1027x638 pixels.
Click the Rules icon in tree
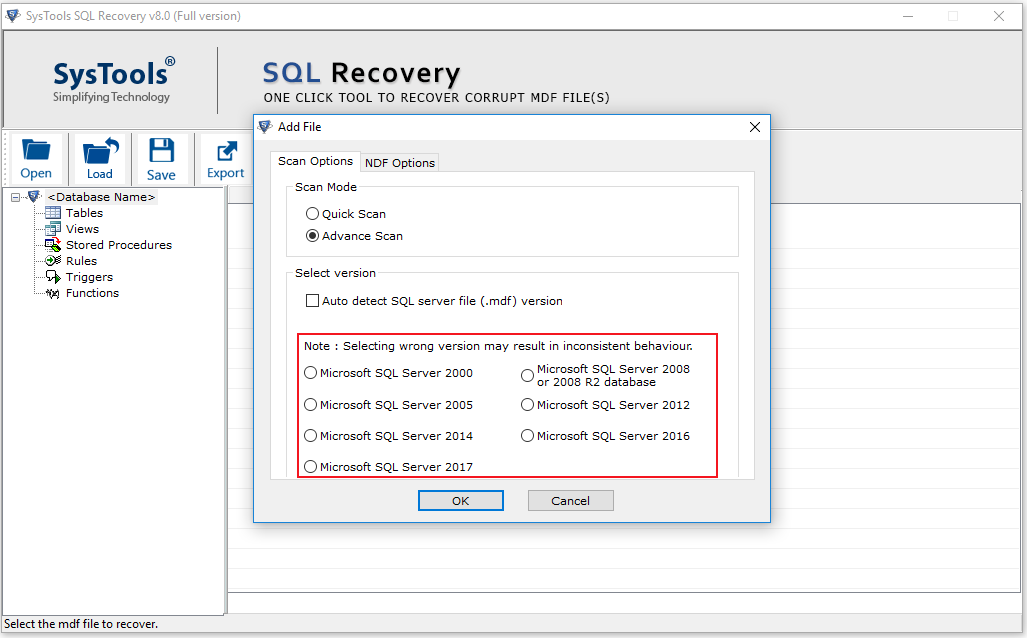tap(52, 261)
